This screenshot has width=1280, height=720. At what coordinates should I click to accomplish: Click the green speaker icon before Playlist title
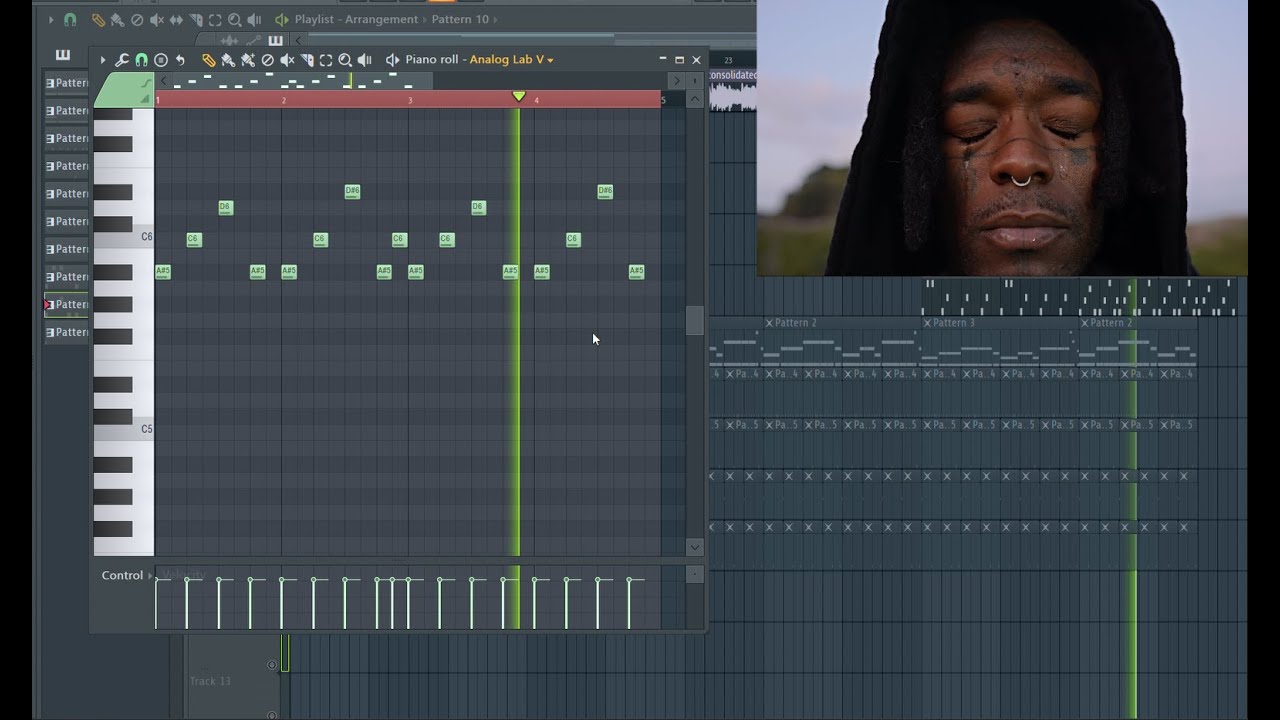pyautogui.click(x=282, y=19)
